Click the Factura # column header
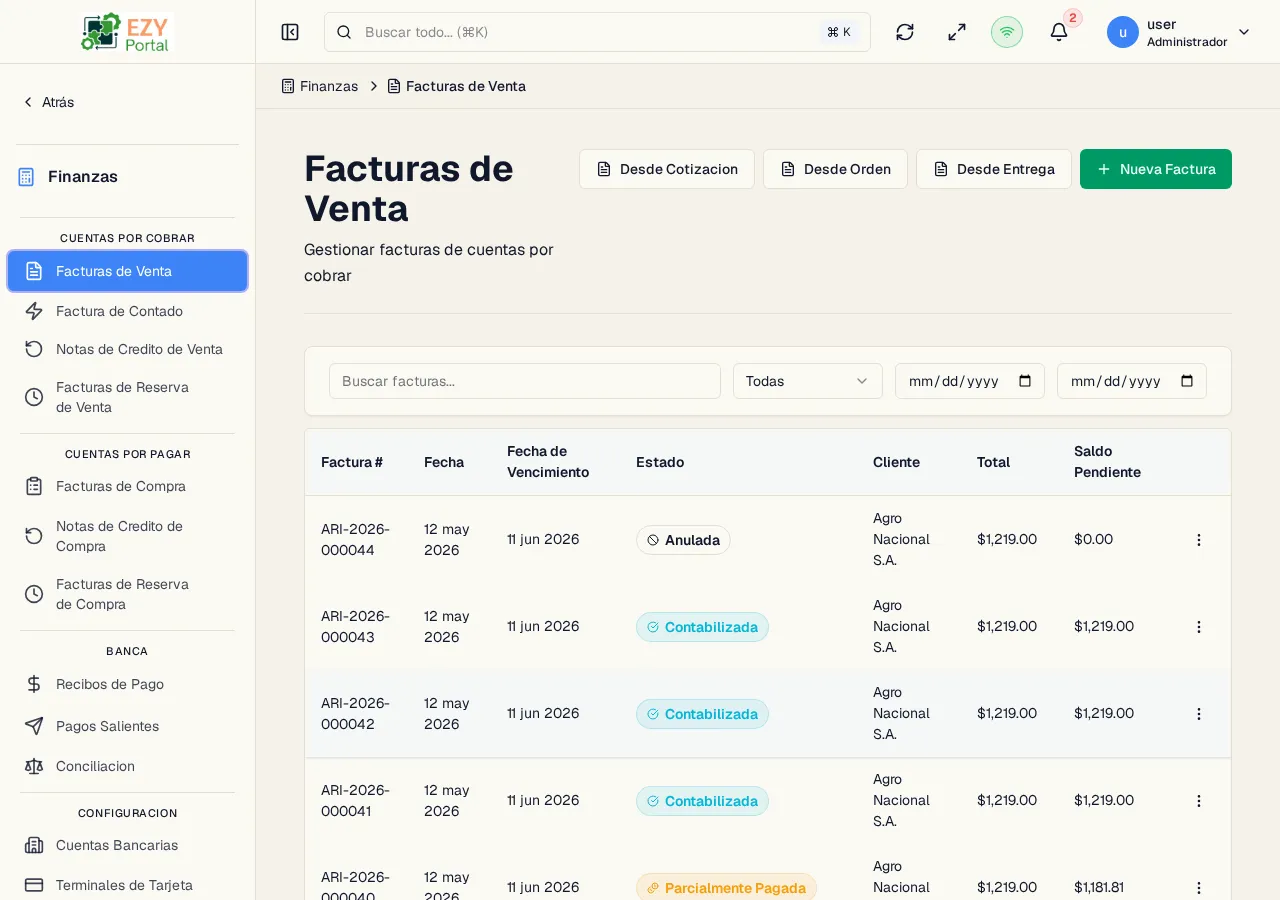Screen dimensions: 1280x900 click(x=352, y=462)
